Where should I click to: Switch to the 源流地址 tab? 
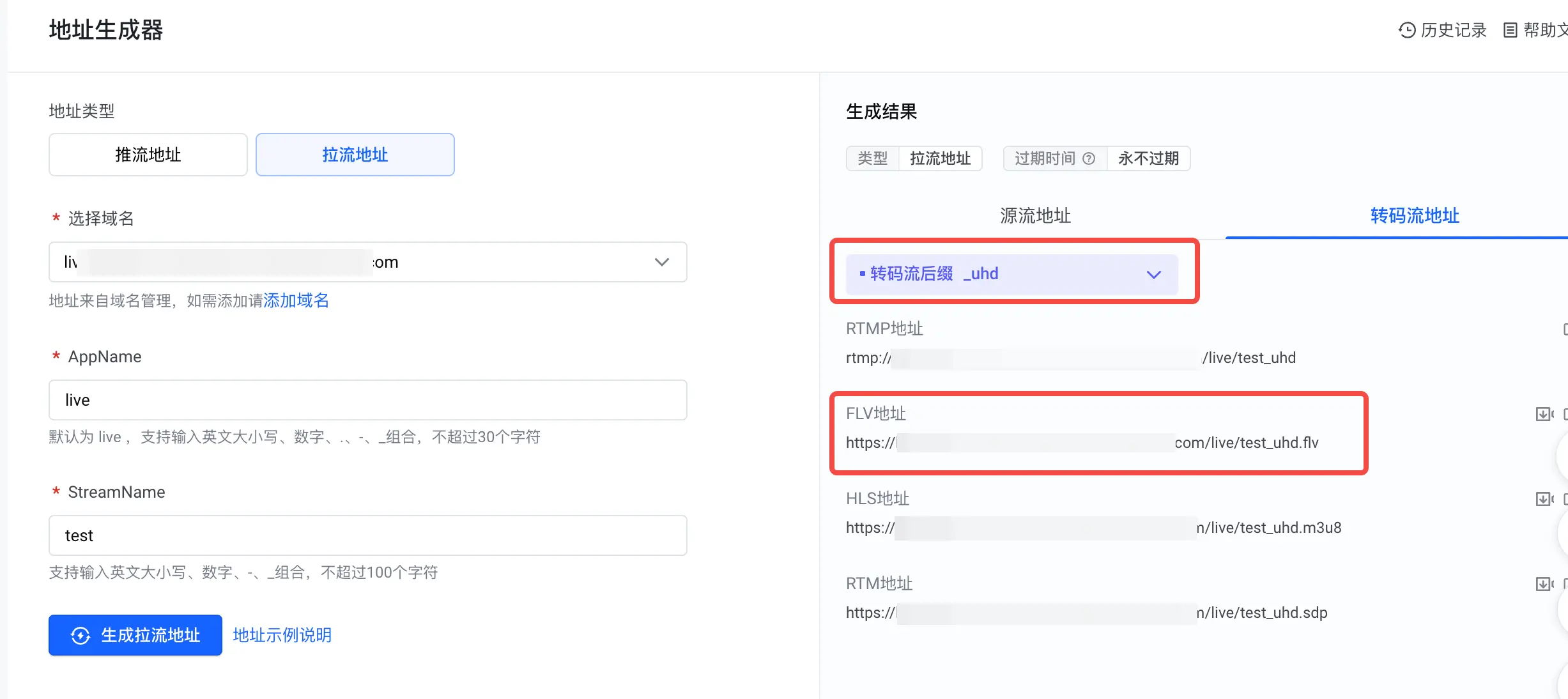1035,216
